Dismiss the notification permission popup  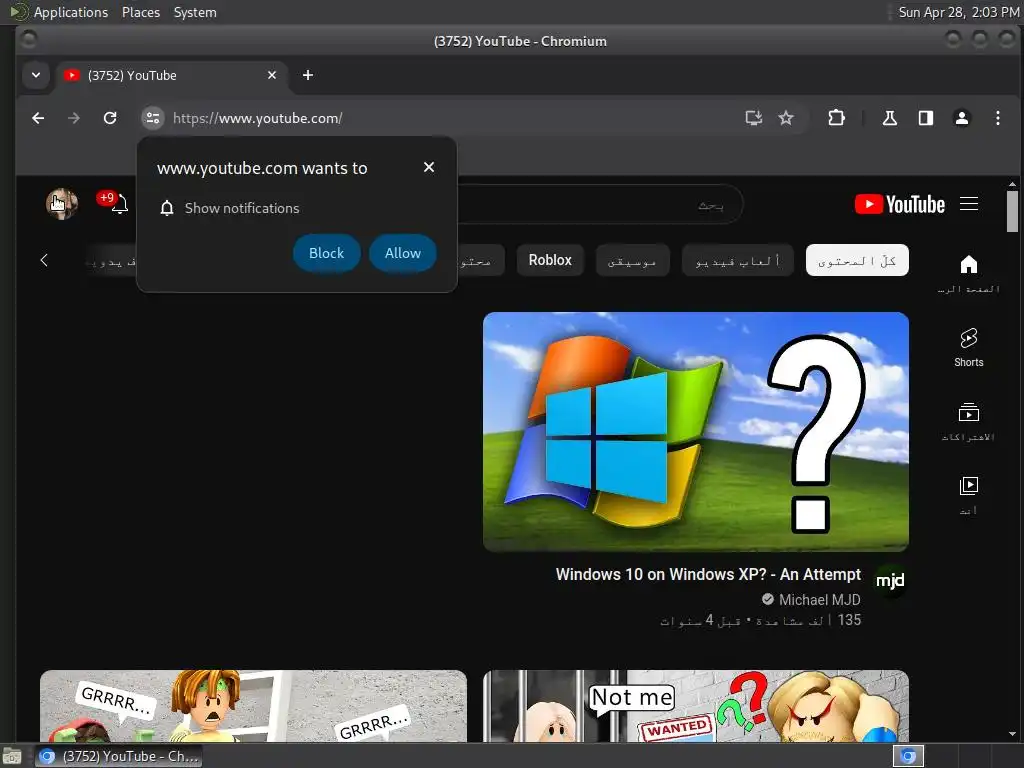point(428,167)
